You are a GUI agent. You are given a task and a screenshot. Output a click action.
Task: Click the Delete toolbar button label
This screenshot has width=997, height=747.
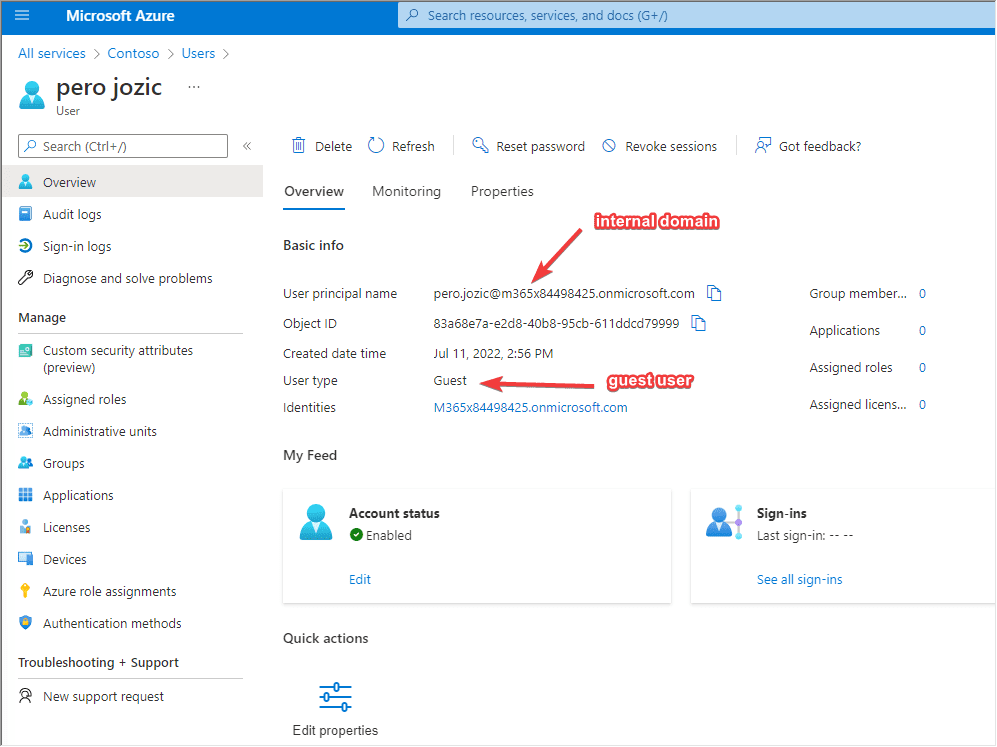(333, 146)
